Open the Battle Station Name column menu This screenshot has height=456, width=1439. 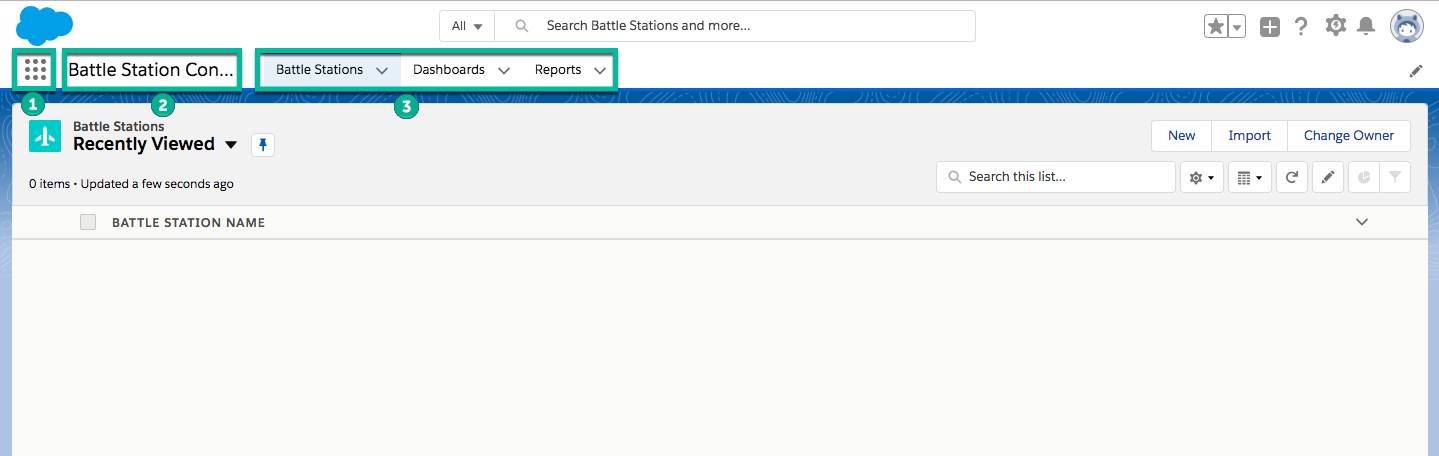(1361, 222)
